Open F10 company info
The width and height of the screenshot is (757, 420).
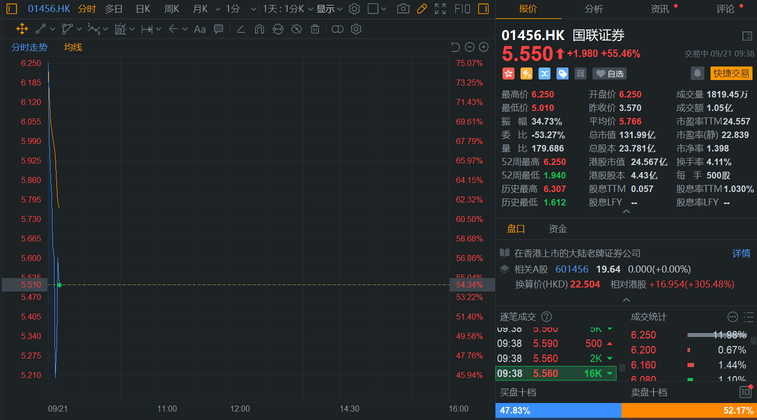tap(462, 9)
